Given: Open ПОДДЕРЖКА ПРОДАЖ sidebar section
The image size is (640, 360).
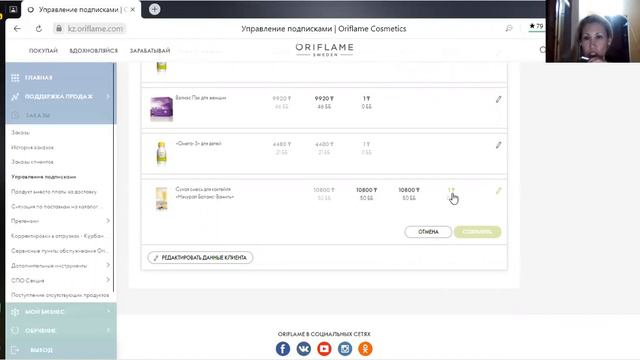Looking at the screenshot, I should (x=60, y=96).
